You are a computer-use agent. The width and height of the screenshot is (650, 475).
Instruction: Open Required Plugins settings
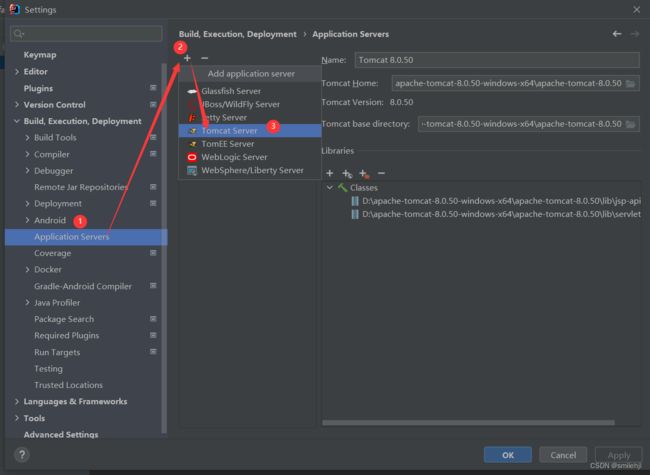[66, 335]
